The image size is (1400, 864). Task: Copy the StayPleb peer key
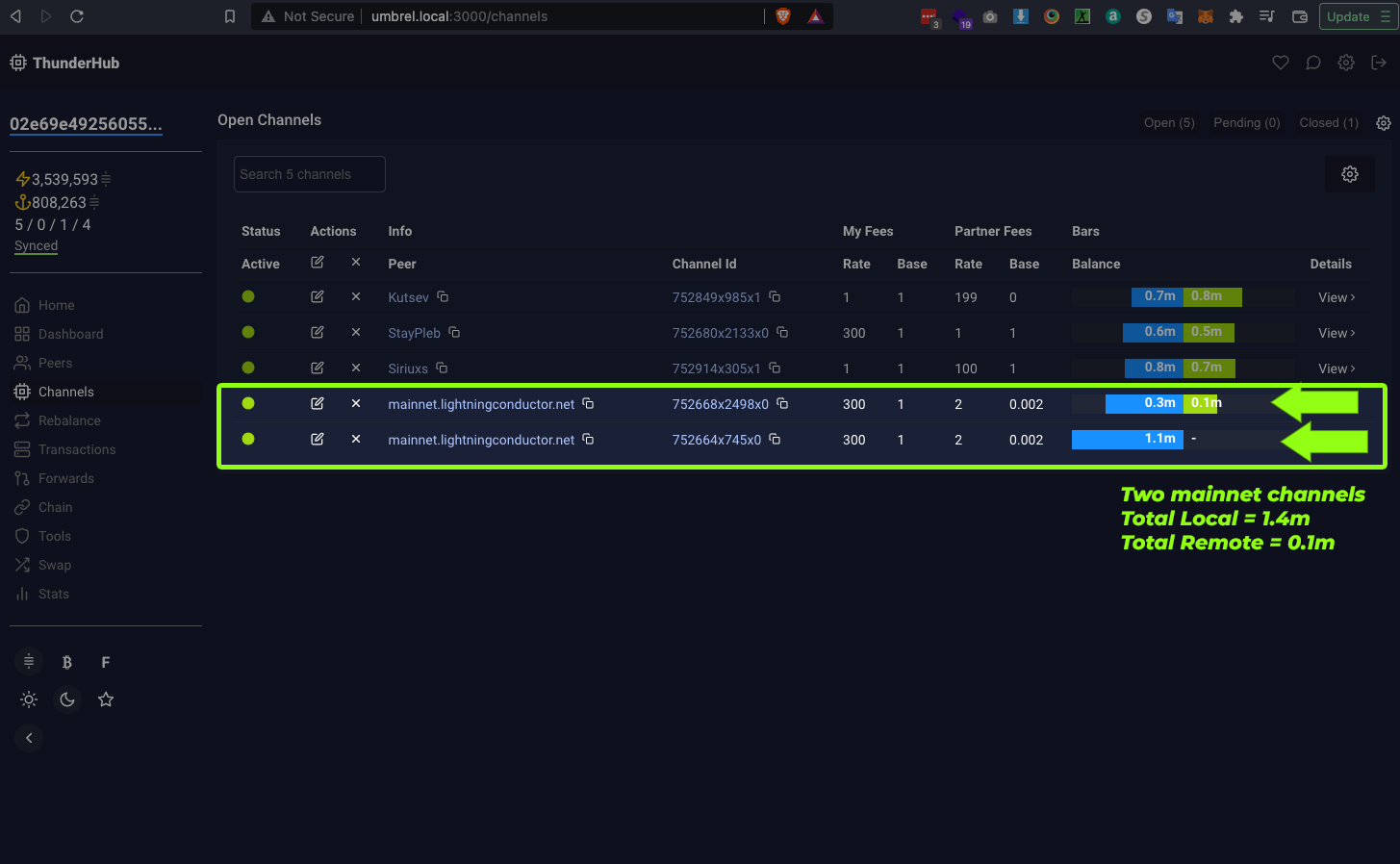454,332
